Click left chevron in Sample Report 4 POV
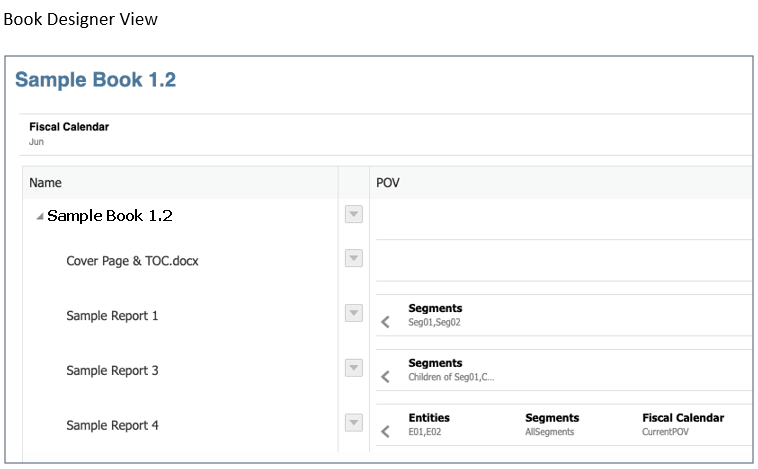Image resolution: width=758 pixels, height=469 pixels. point(386,432)
